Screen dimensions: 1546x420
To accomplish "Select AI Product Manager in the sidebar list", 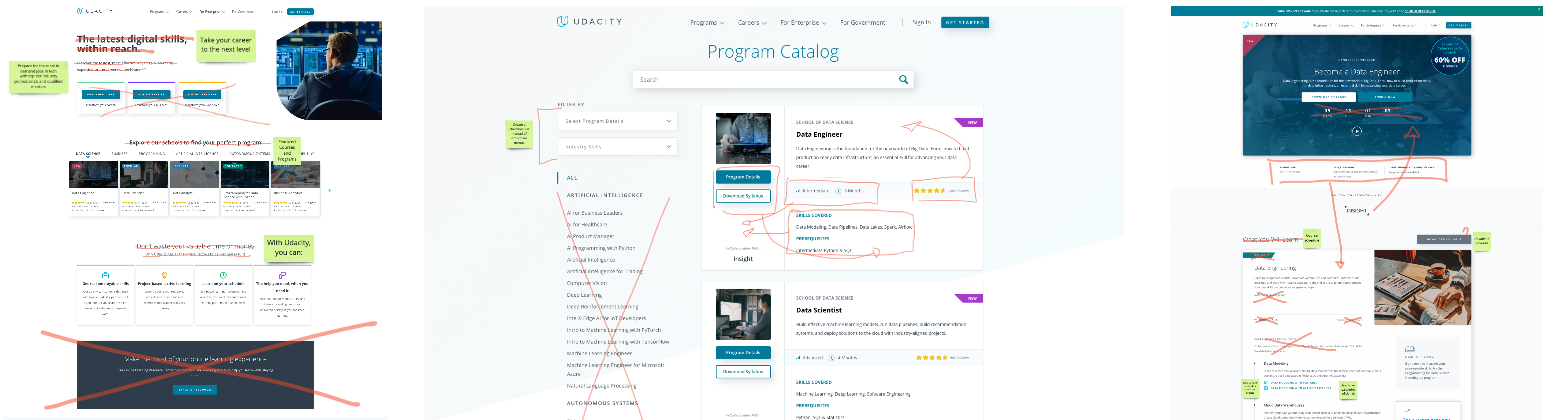I will [590, 236].
